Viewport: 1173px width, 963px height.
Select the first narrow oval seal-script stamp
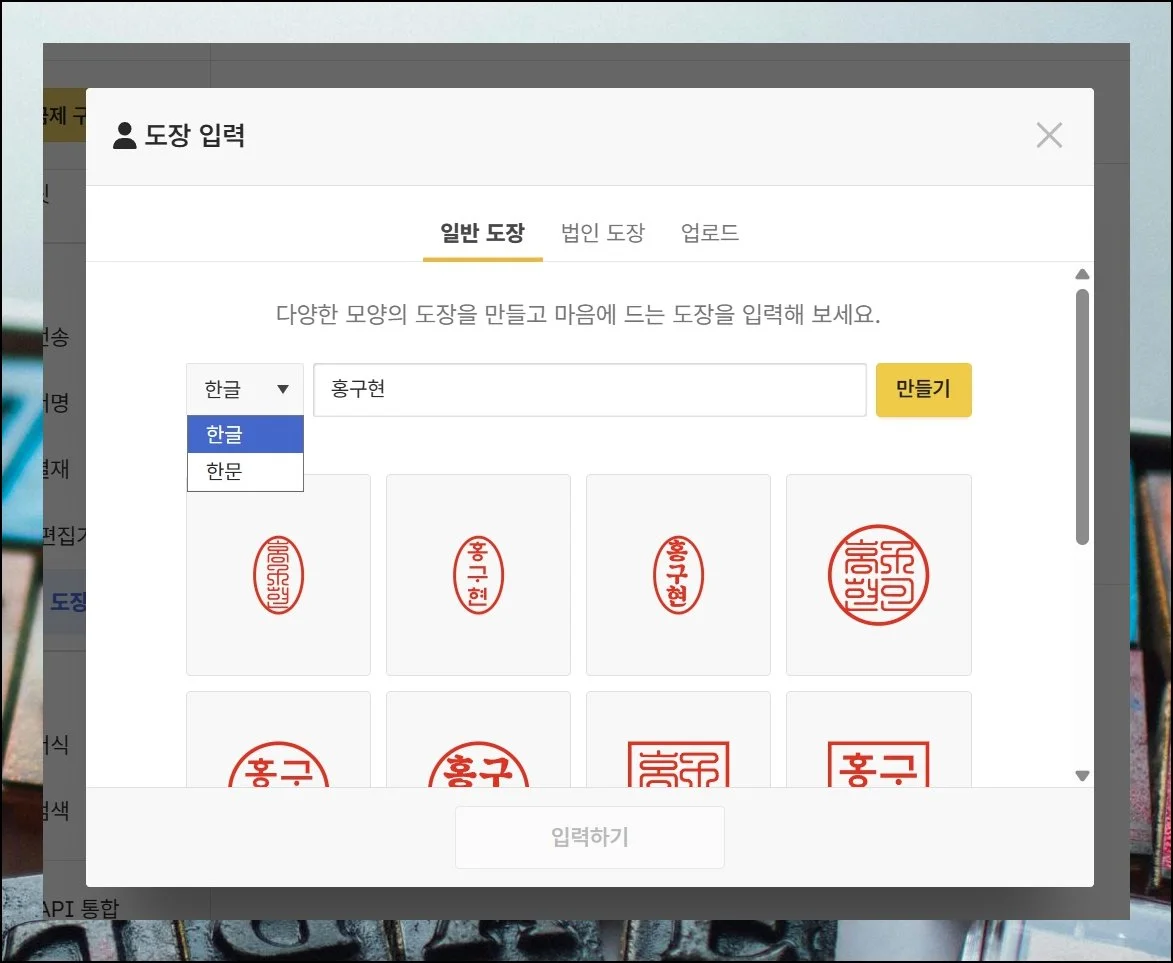(x=278, y=575)
